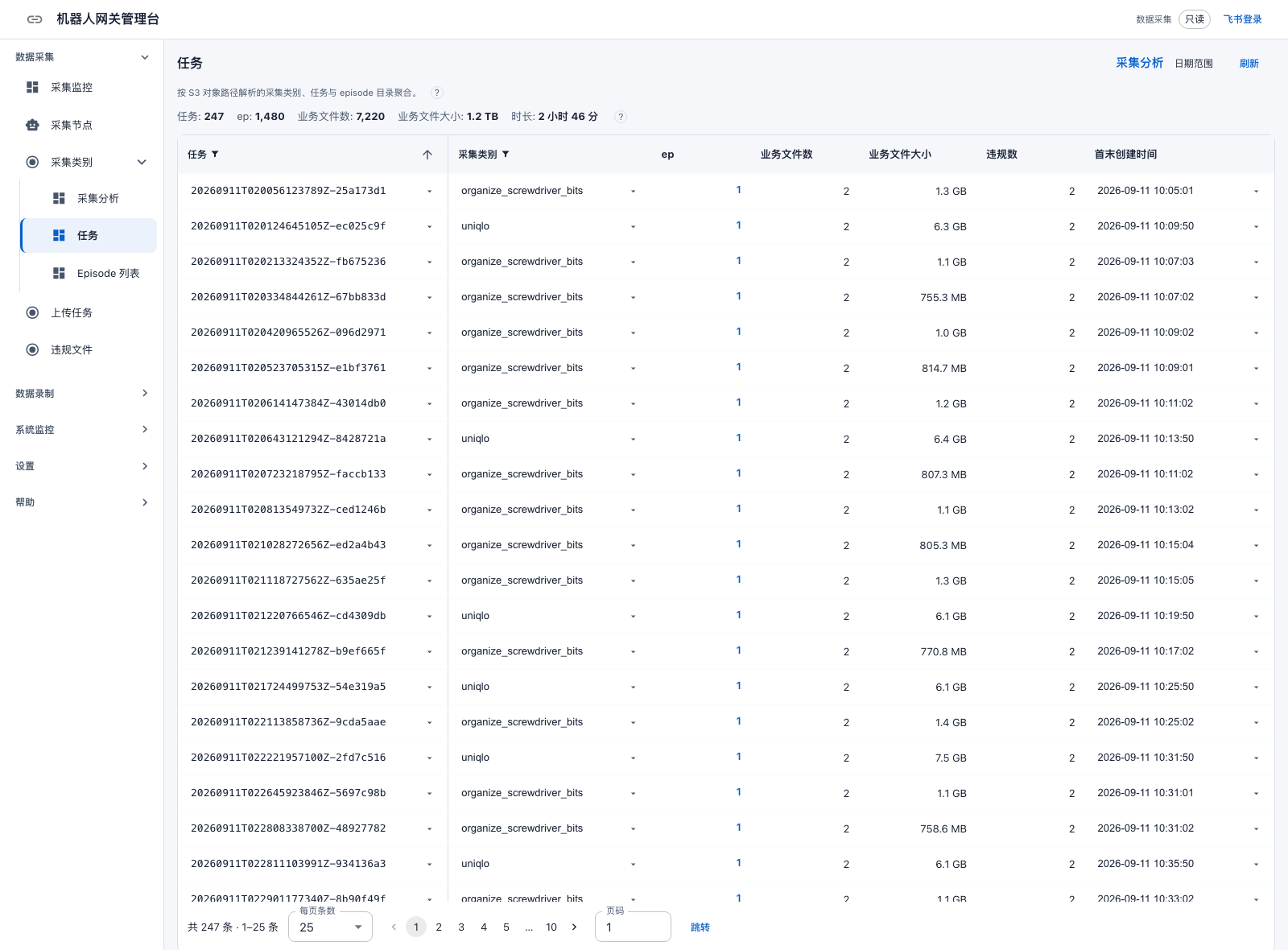Image resolution: width=1288 pixels, height=950 pixels.
Task: Open the caret beside time 2026-09-11 10:05:01
Action: [x=1256, y=192]
